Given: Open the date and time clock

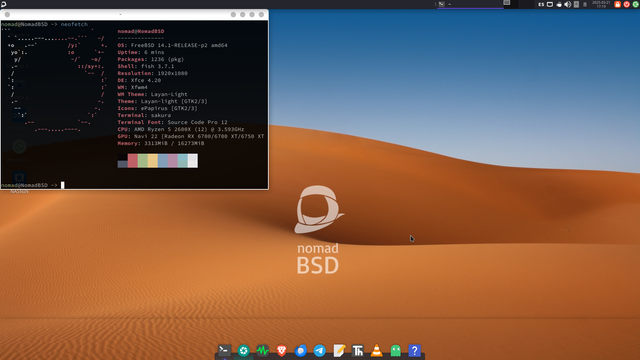Looking at the screenshot, I should (601, 4).
